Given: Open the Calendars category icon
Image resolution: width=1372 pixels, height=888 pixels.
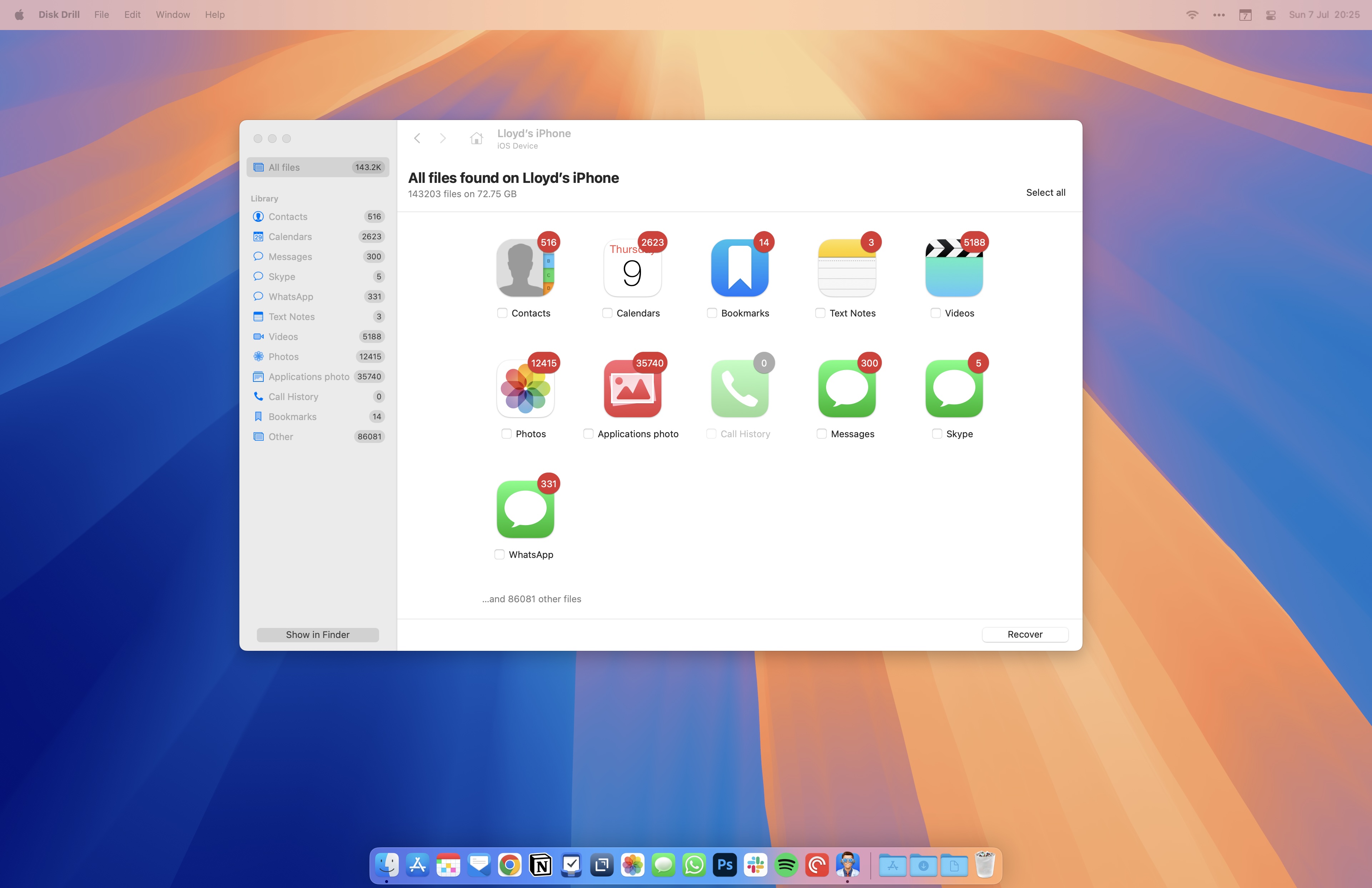Looking at the screenshot, I should (632, 268).
